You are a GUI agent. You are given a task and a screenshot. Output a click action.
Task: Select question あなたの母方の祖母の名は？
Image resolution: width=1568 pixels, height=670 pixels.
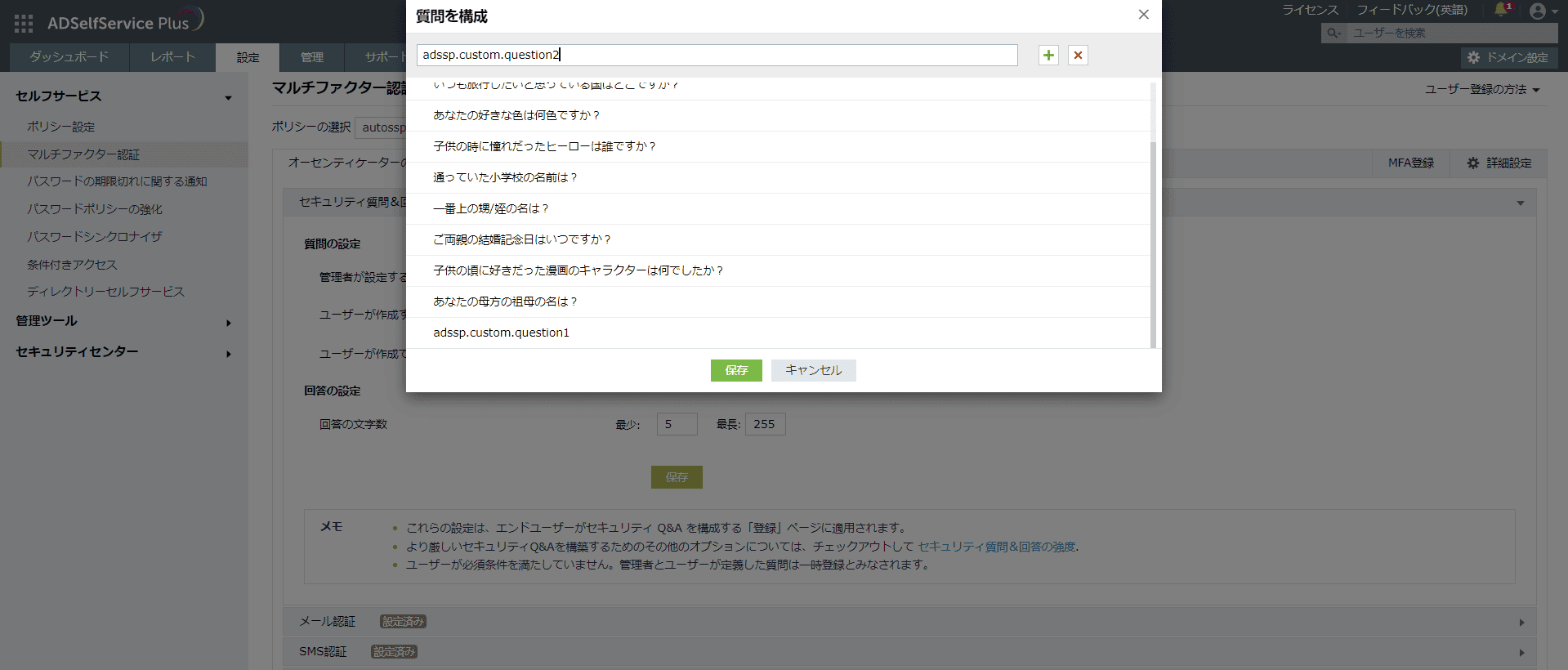click(x=778, y=301)
